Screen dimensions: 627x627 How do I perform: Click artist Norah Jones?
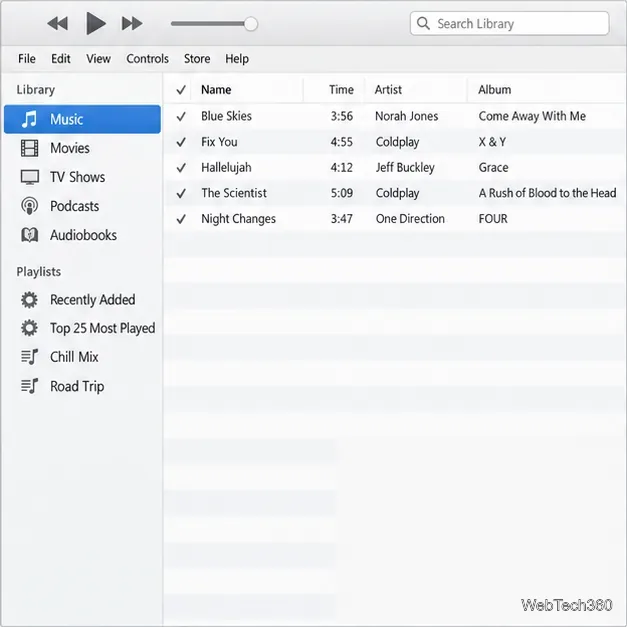click(x=407, y=116)
